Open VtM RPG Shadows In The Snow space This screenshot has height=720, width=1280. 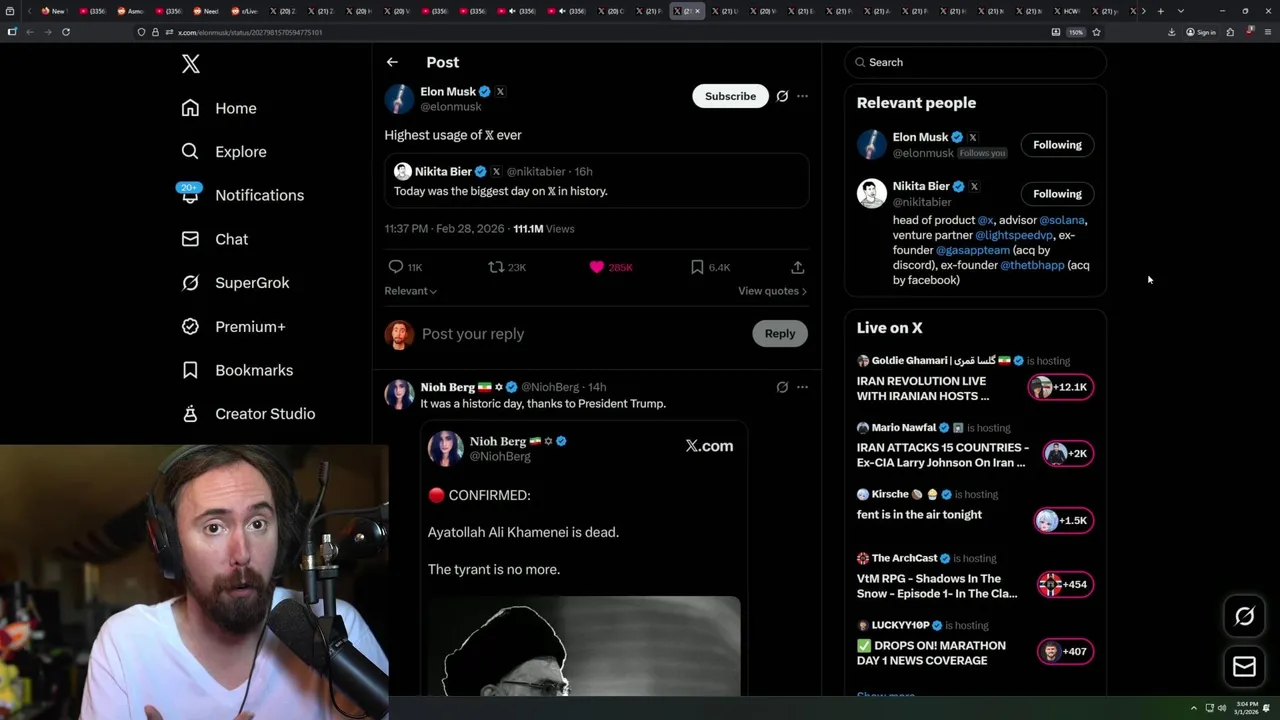(937, 586)
